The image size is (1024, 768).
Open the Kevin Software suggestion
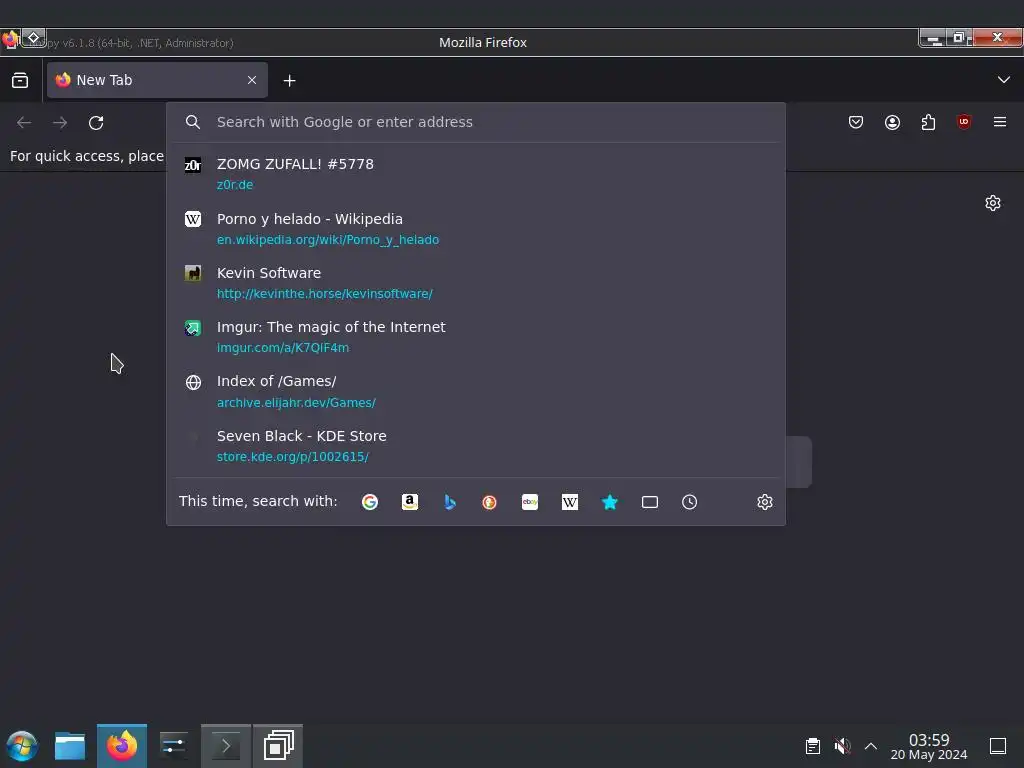pos(476,283)
